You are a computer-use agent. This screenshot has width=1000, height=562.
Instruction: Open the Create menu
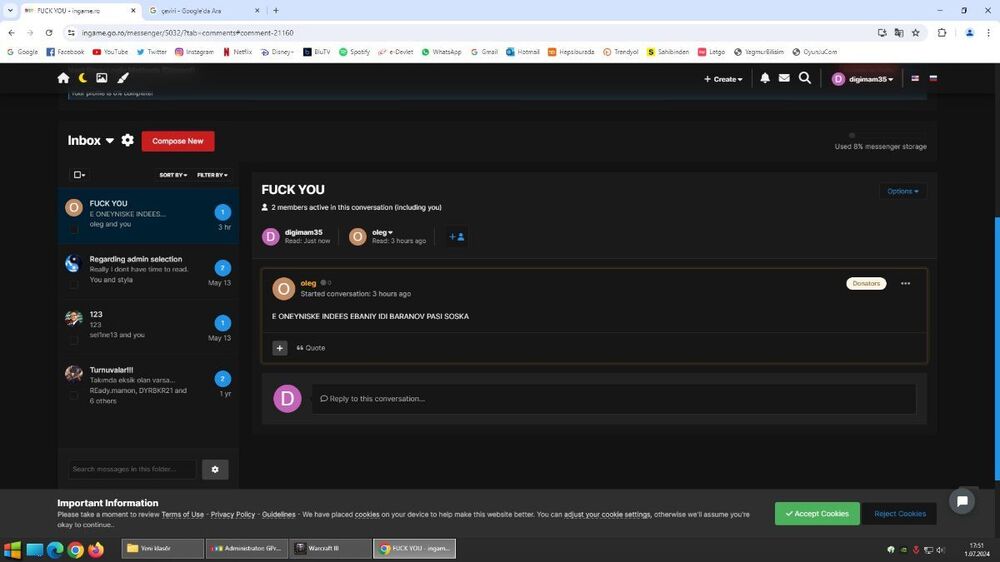click(723, 79)
